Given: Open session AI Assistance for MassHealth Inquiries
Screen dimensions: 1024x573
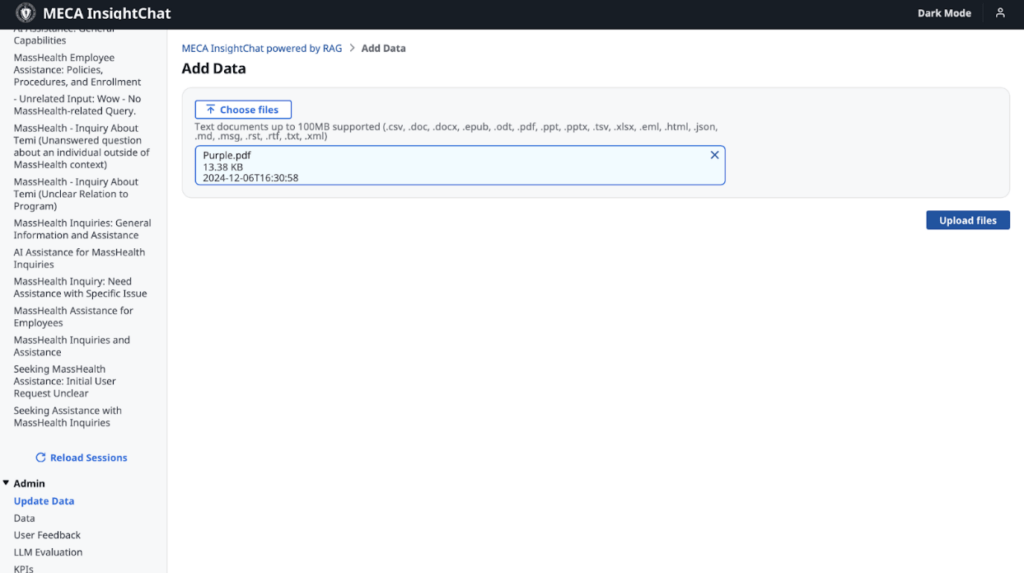Looking at the screenshot, I should [x=79, y=258].
